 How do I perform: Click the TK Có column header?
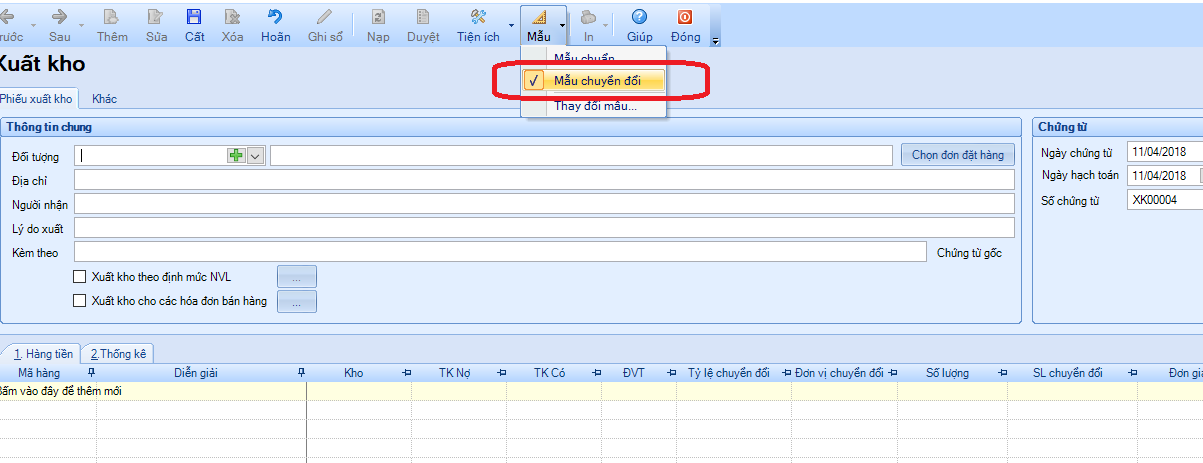click(549, 373)
